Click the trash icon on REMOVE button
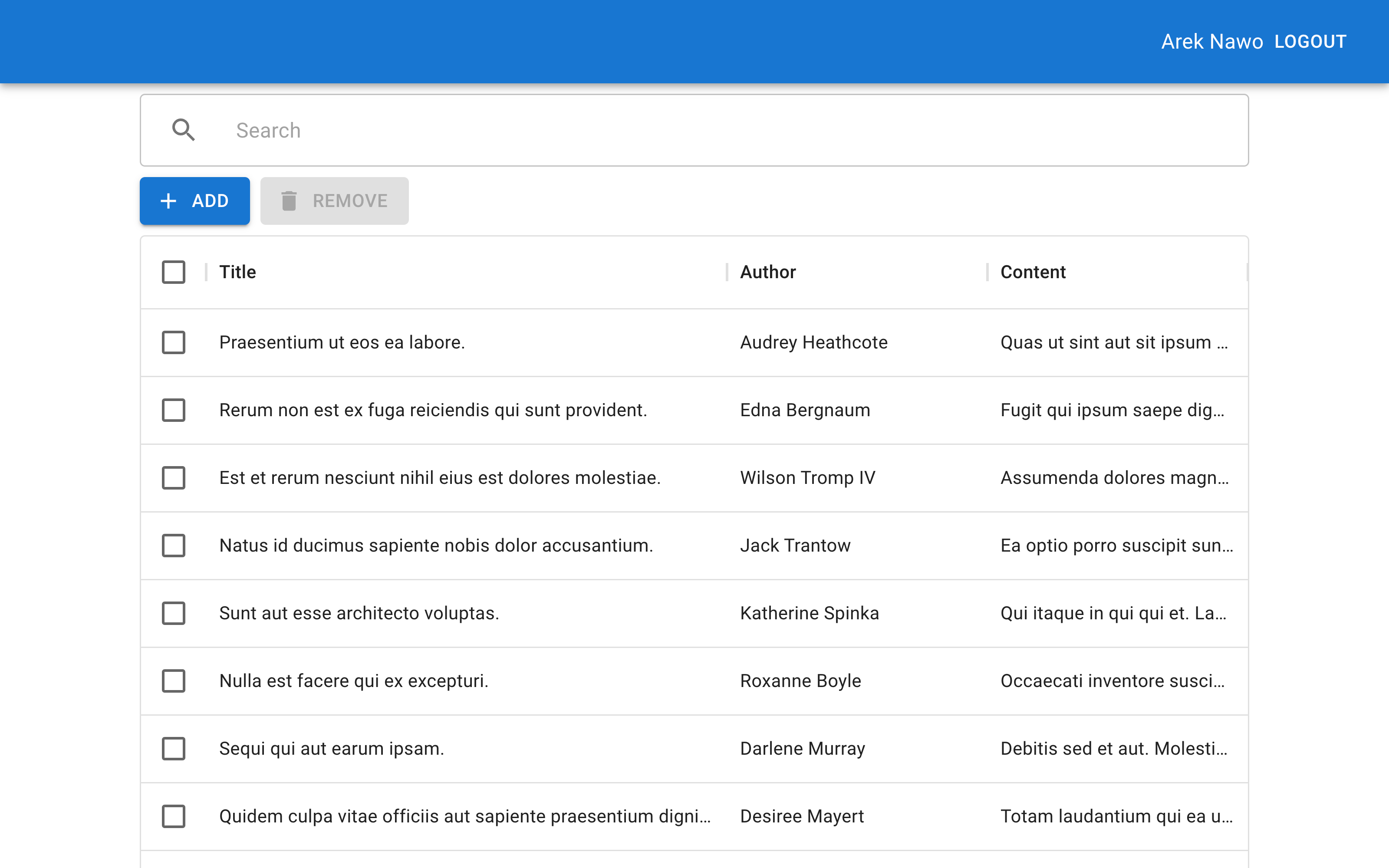Viewport: 1389px width, 868px height. point(289,201)
